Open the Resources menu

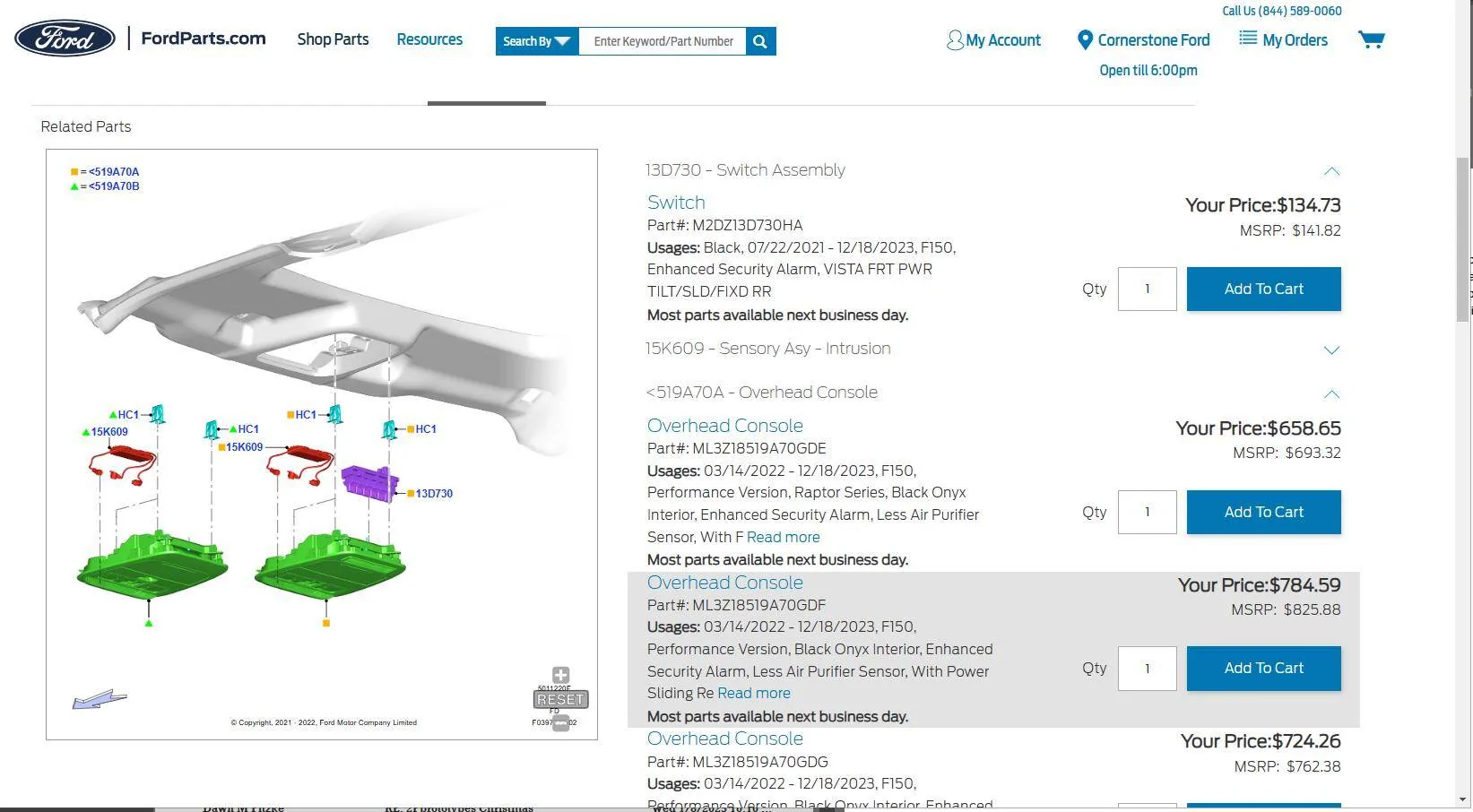pyautogui.click(x=429, y=39)
